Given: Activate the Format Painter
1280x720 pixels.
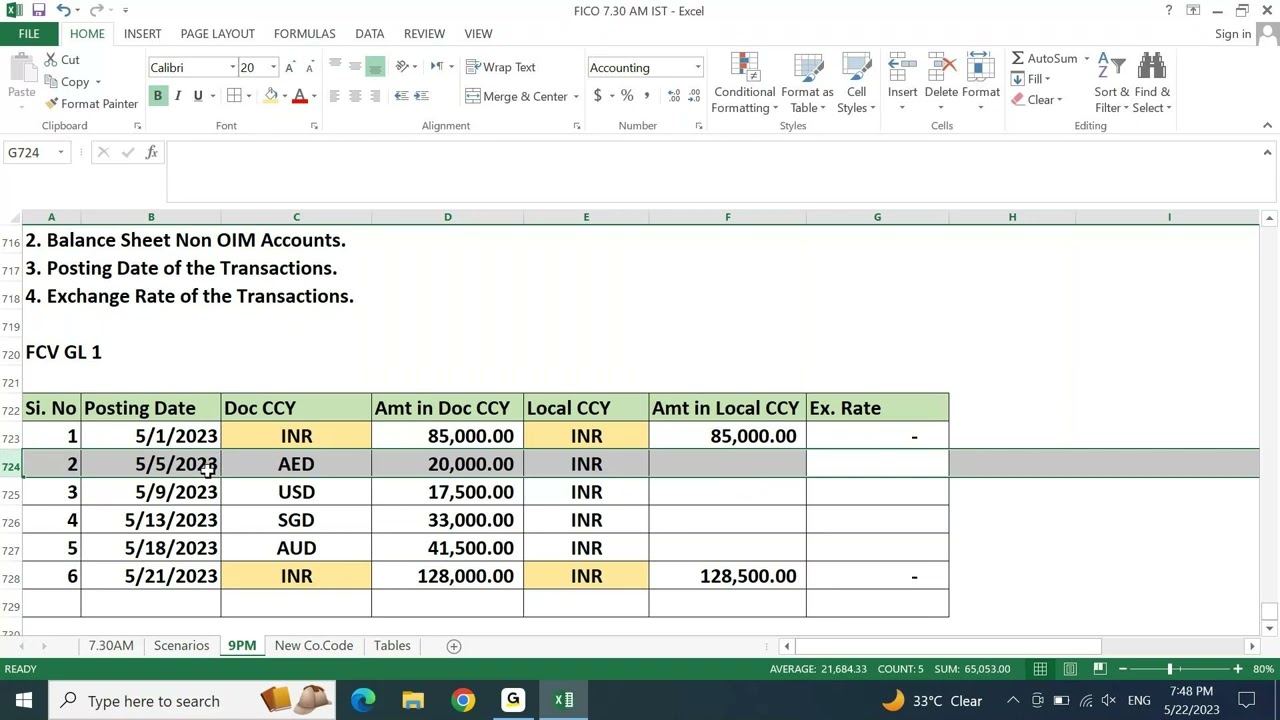Looking at the screenshot, I should [91, 104].
